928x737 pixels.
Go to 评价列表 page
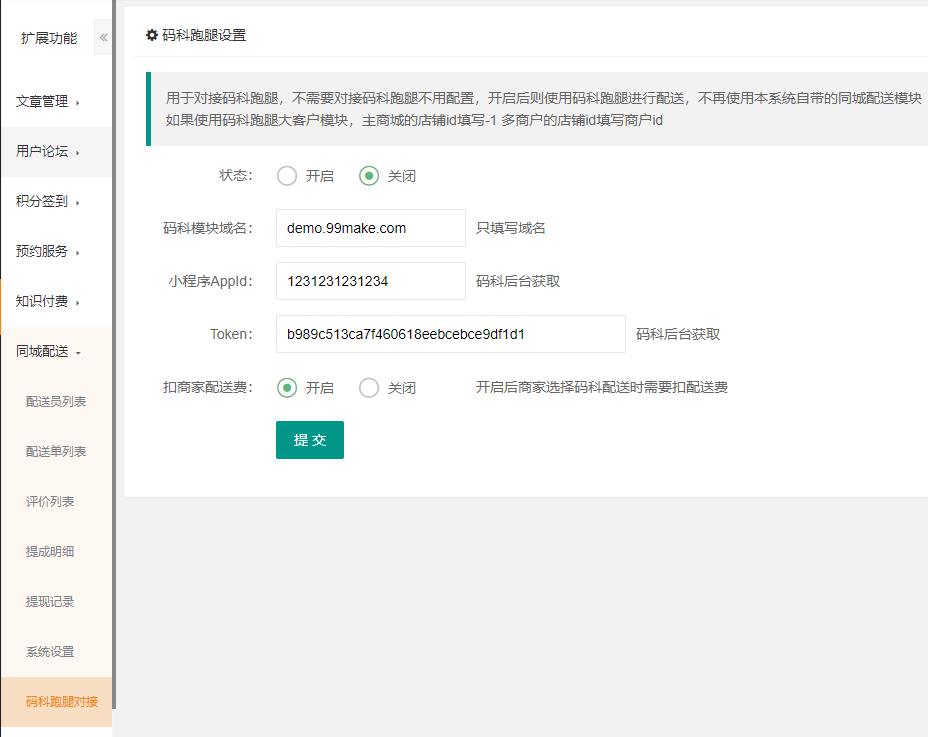coord(50,501)
